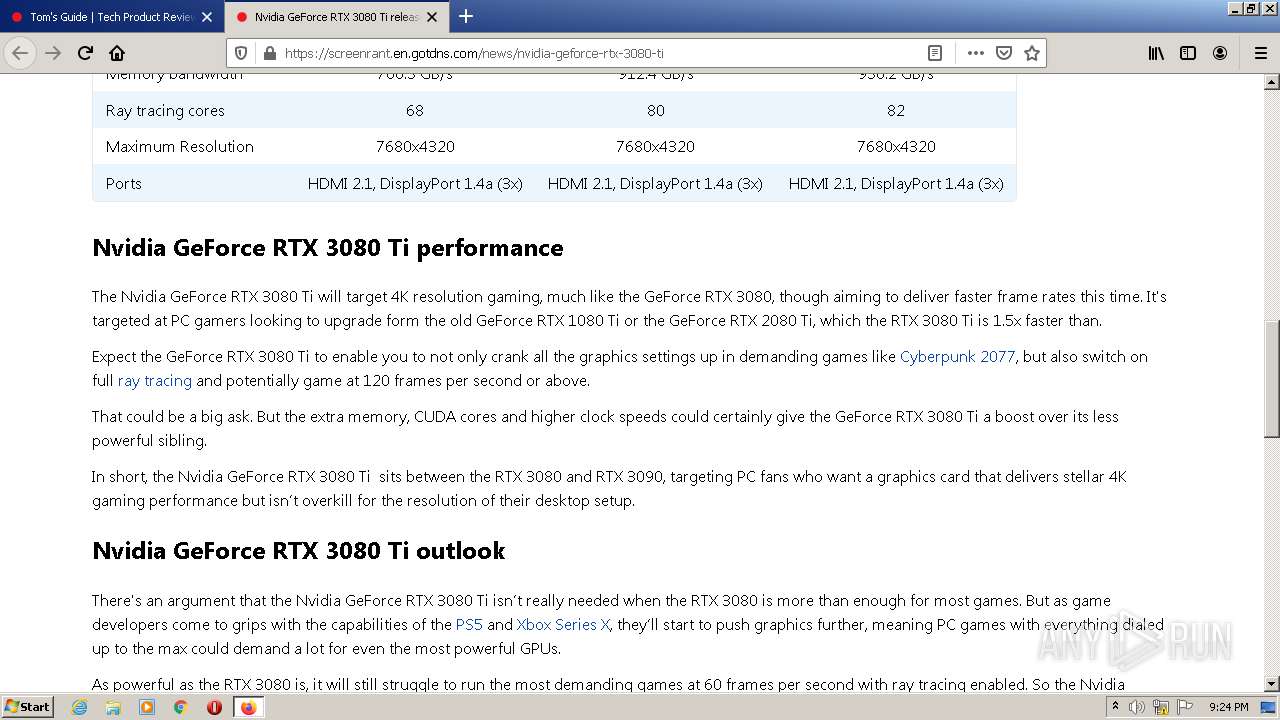This screenshot has height=720, width=1280.
Task: Close the Nvidia GeForce RTX 3080 Ti tab
Action: pos(432,17)
